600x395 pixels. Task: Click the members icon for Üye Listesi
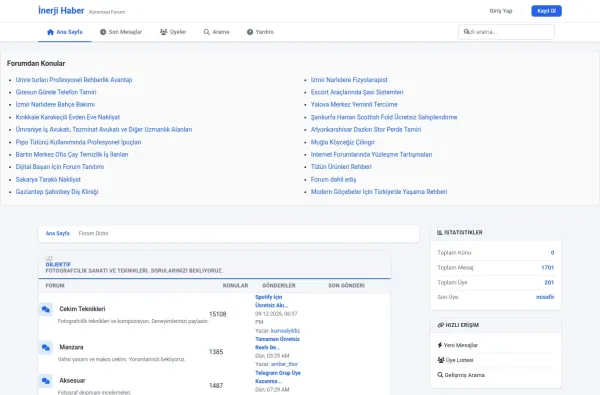pyautogui.click(x=440, y=360)
